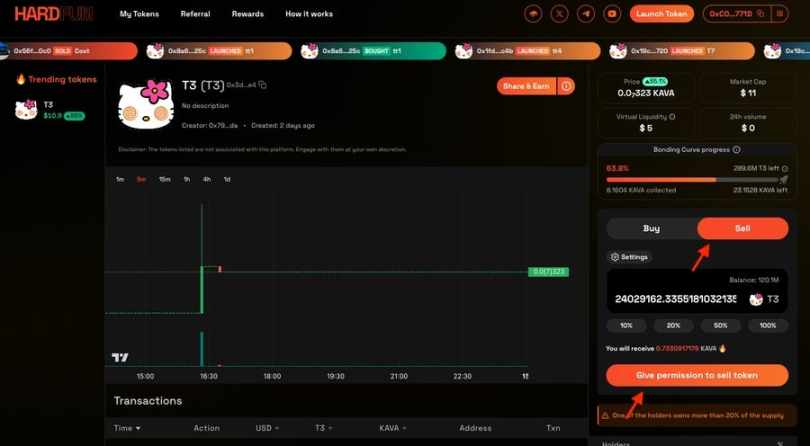Screen dimensions: 810x446
Task: Click the first round social icon before X
Action: (533, 14)
